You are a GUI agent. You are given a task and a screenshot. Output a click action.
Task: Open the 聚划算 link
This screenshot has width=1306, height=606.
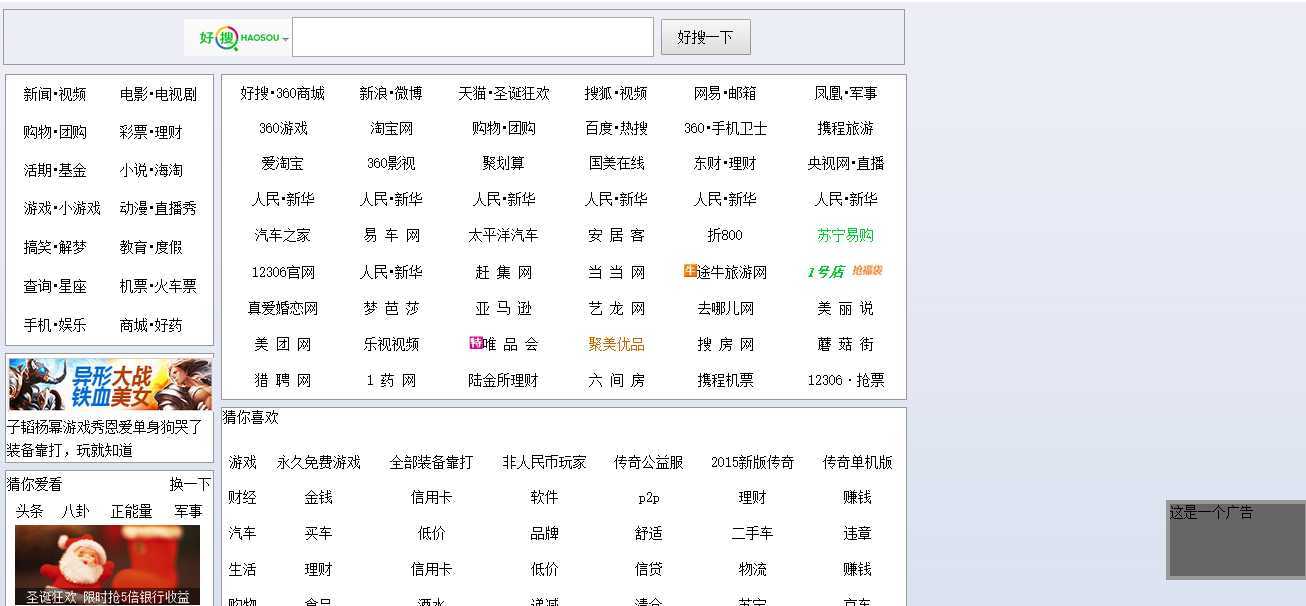tap(504, 163)
